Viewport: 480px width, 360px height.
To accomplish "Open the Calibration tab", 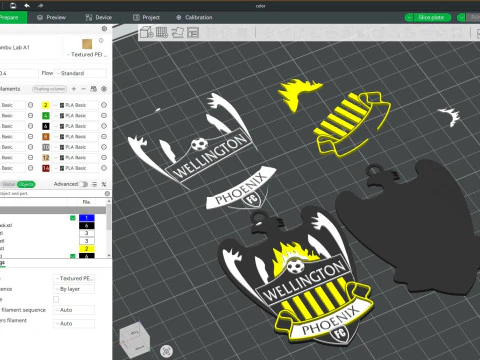I will 194,17.
